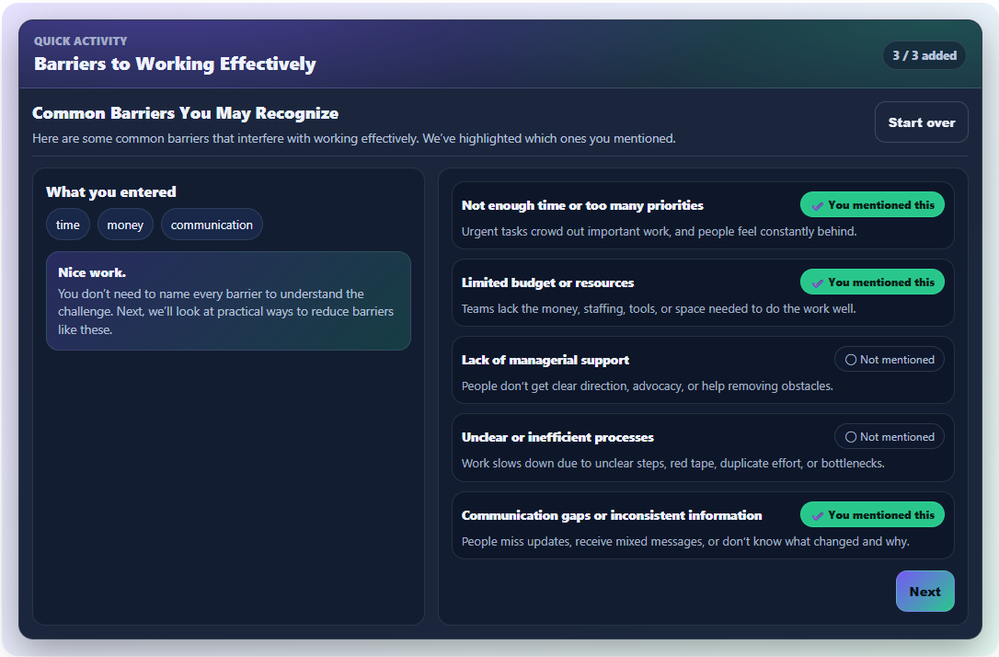Click the '3 / 3 added' counter badge
This screenshot has width=999, height=657.
(x=924, y=56)
